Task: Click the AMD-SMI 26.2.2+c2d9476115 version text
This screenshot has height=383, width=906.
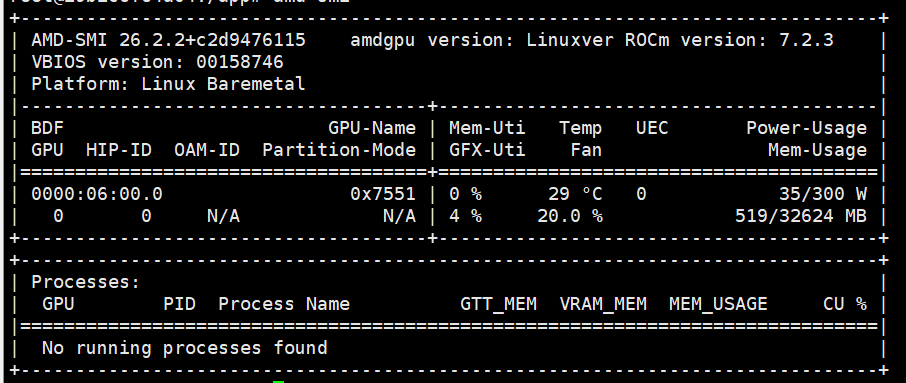Action: [168, 40]
